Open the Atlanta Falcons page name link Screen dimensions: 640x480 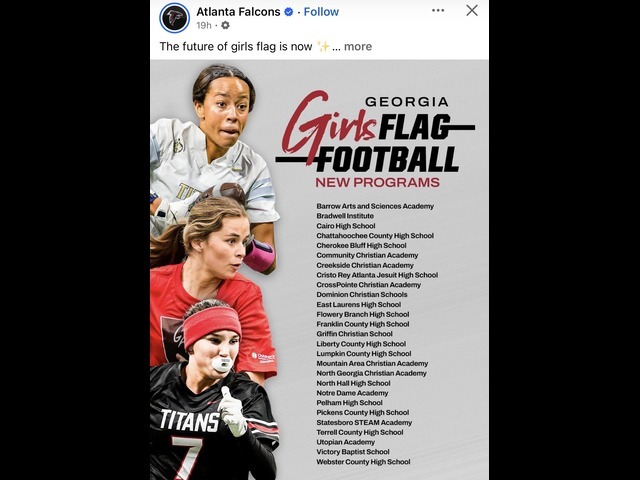238,12
